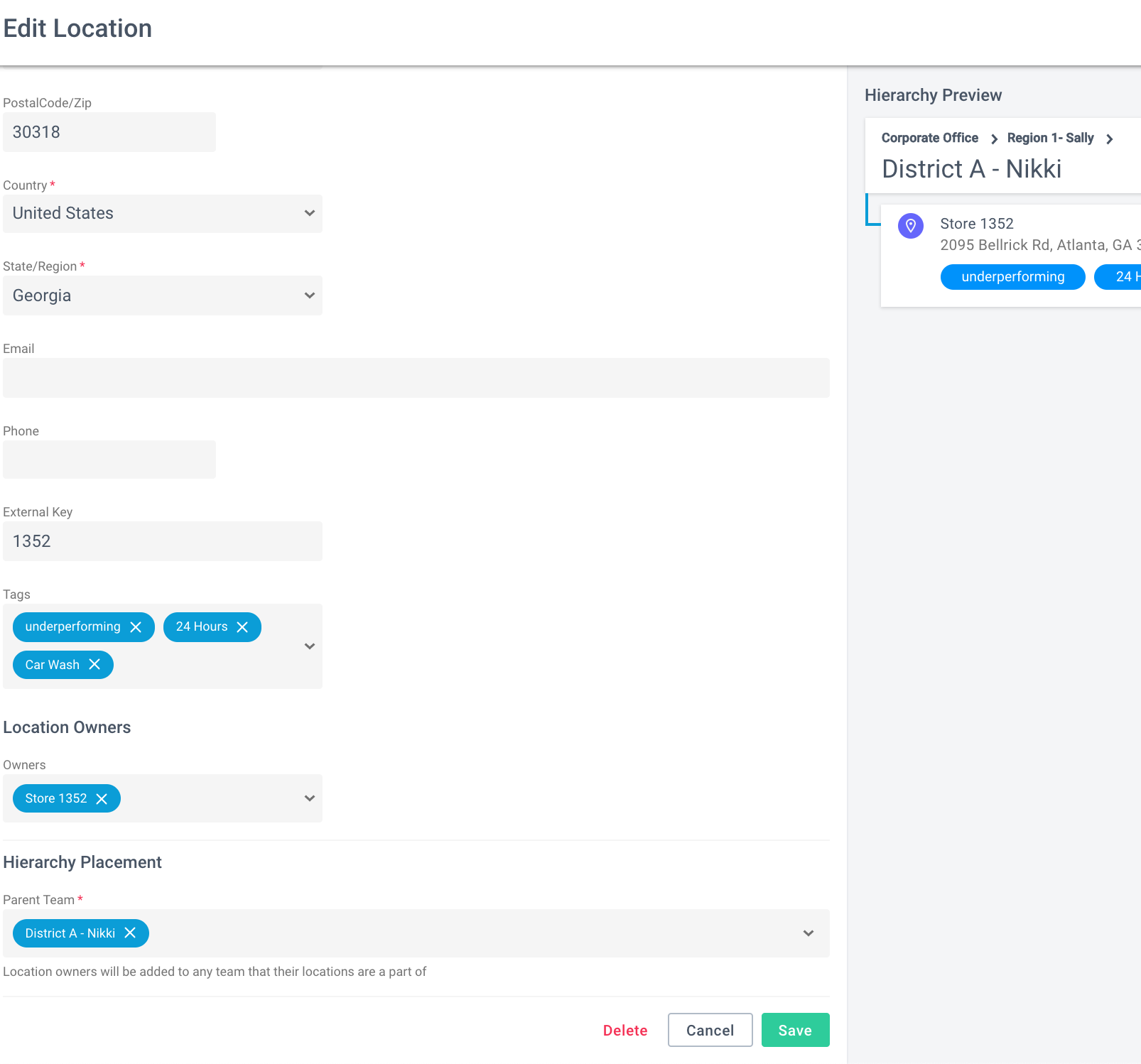Open Region 1- Sally breadcrumb
This screenshot has width=1141, height=1064.
click(1050, 138)
